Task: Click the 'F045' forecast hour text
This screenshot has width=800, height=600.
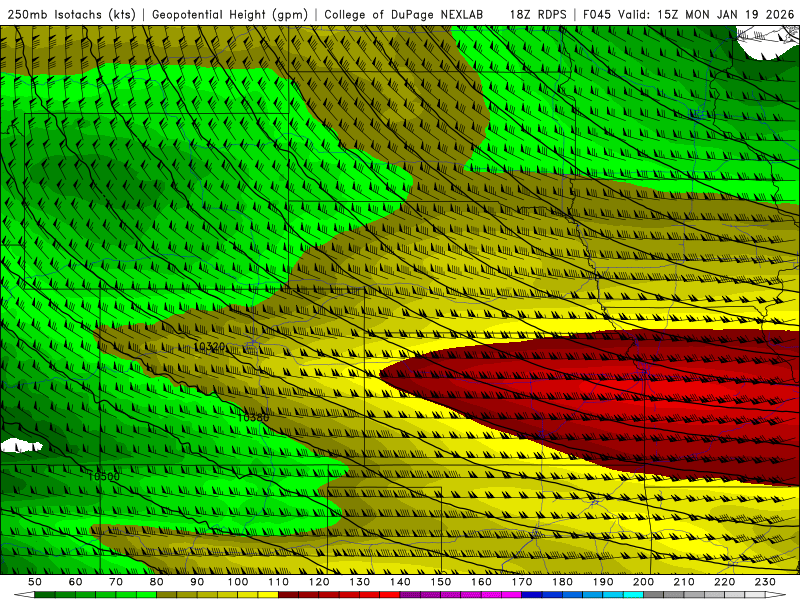Action: (597, 15)
